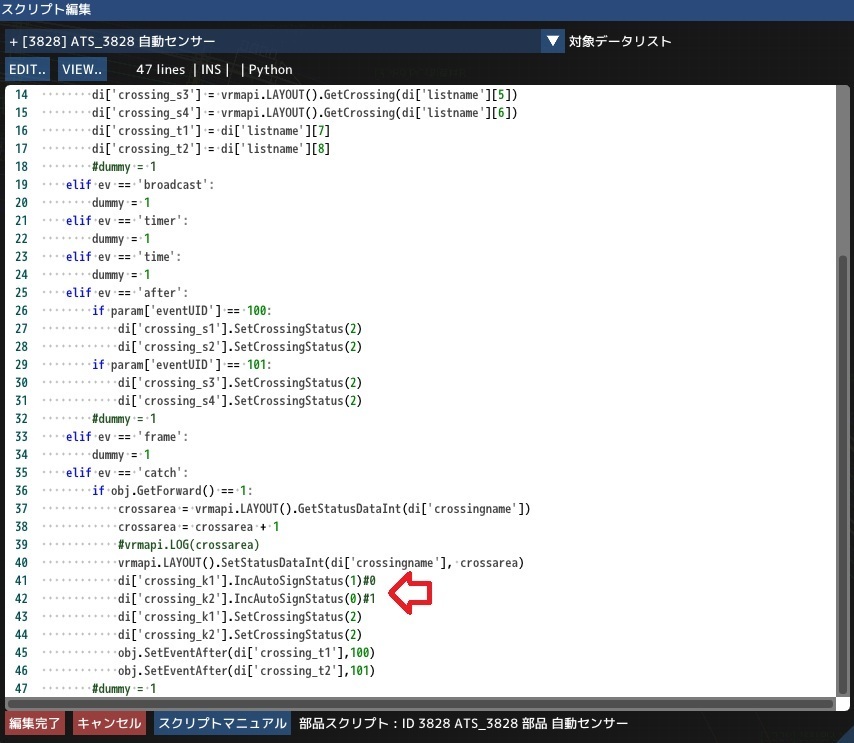Click line 27 crossing_s1 SetCrossingStatus(2)
This screenshot has height=743, width=854.
[x=240, y=328]
